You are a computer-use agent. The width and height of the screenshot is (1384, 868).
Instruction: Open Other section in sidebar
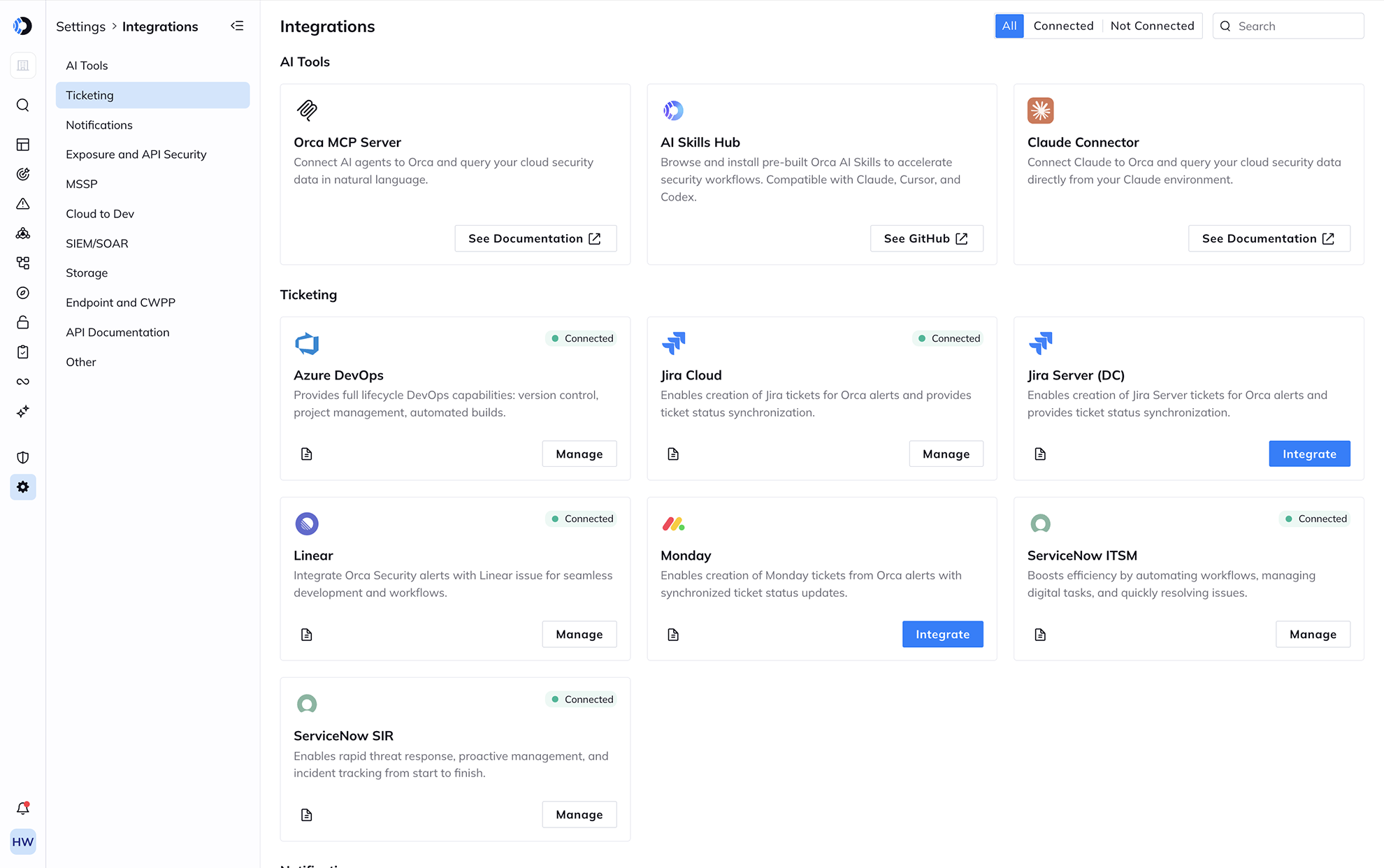pyautogui.click(x=152, y=362)
